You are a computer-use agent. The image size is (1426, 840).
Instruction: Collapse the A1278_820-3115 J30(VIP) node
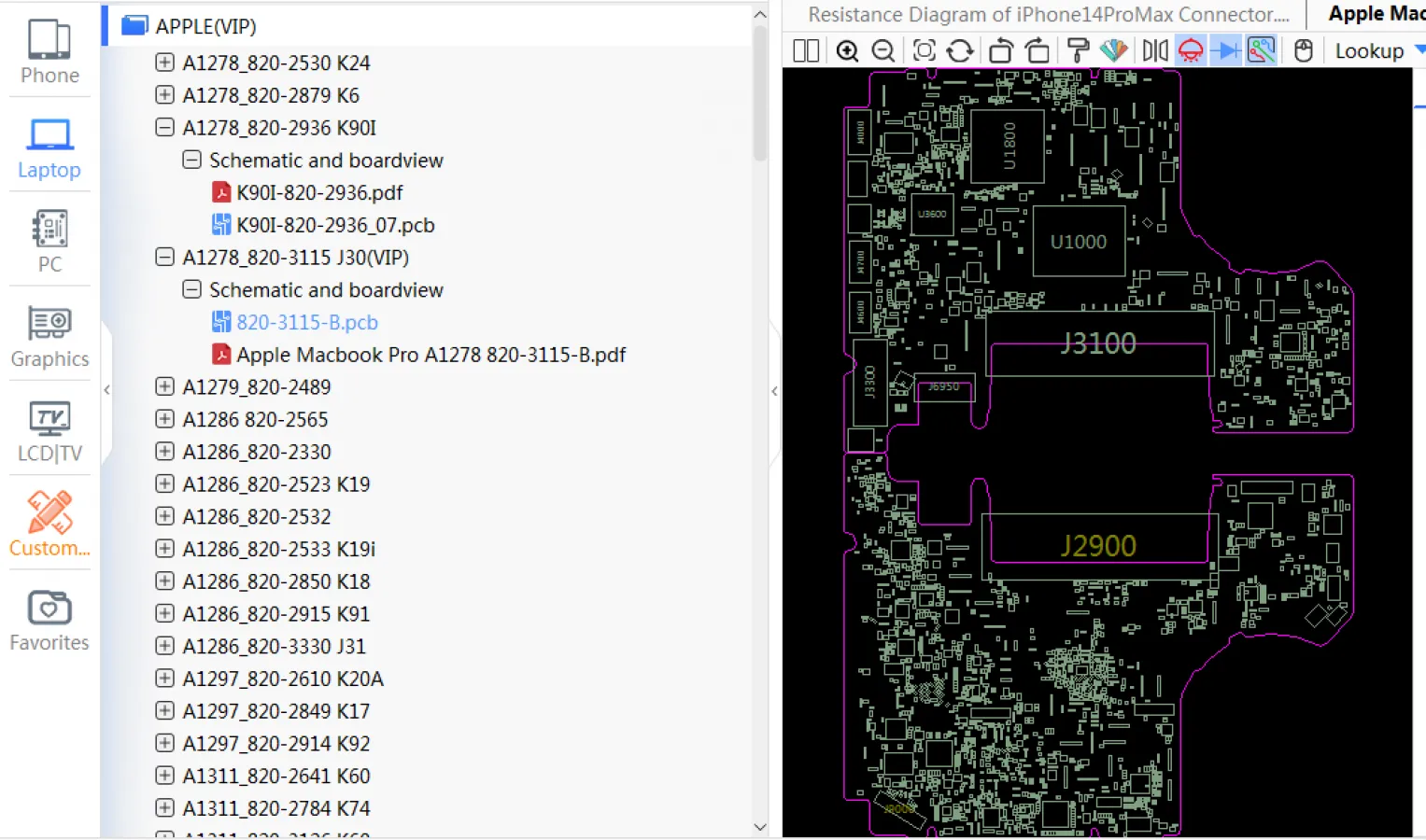pyautogui.click(x=164, y=257)
